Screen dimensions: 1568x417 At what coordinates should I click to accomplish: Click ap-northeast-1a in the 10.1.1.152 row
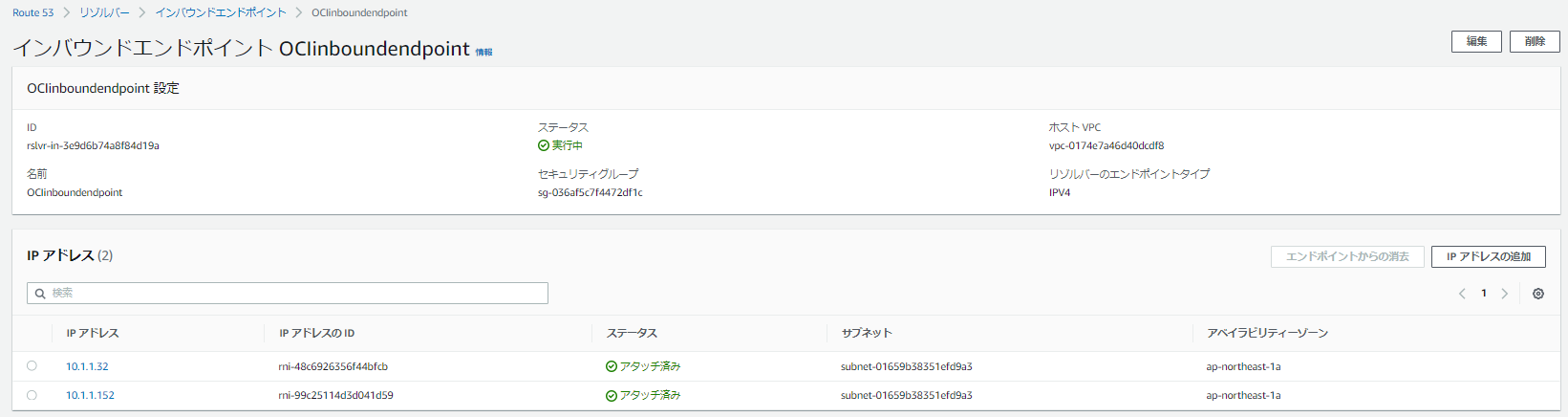click(x=1243, y=395)
